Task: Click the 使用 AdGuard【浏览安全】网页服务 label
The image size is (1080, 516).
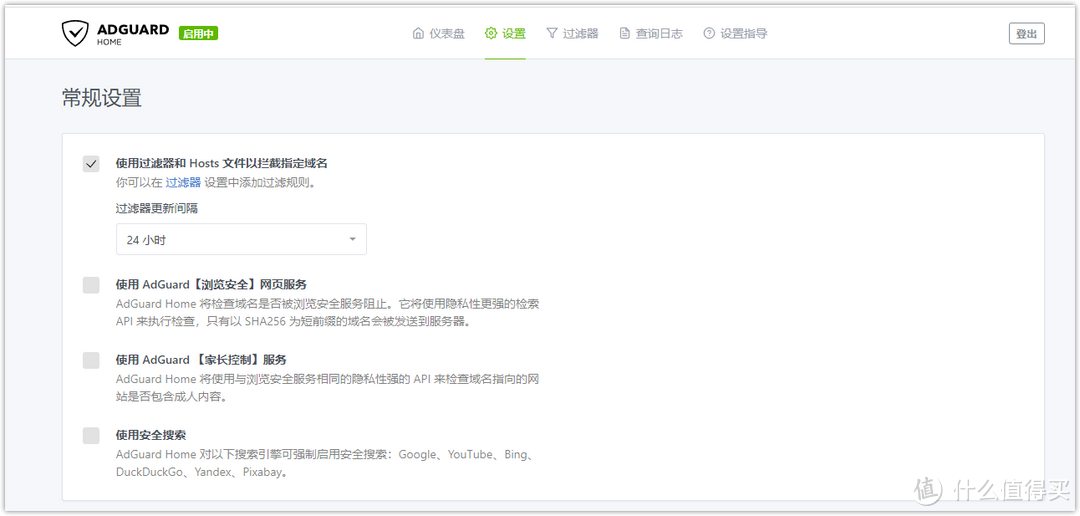Action: coord(211,284)
